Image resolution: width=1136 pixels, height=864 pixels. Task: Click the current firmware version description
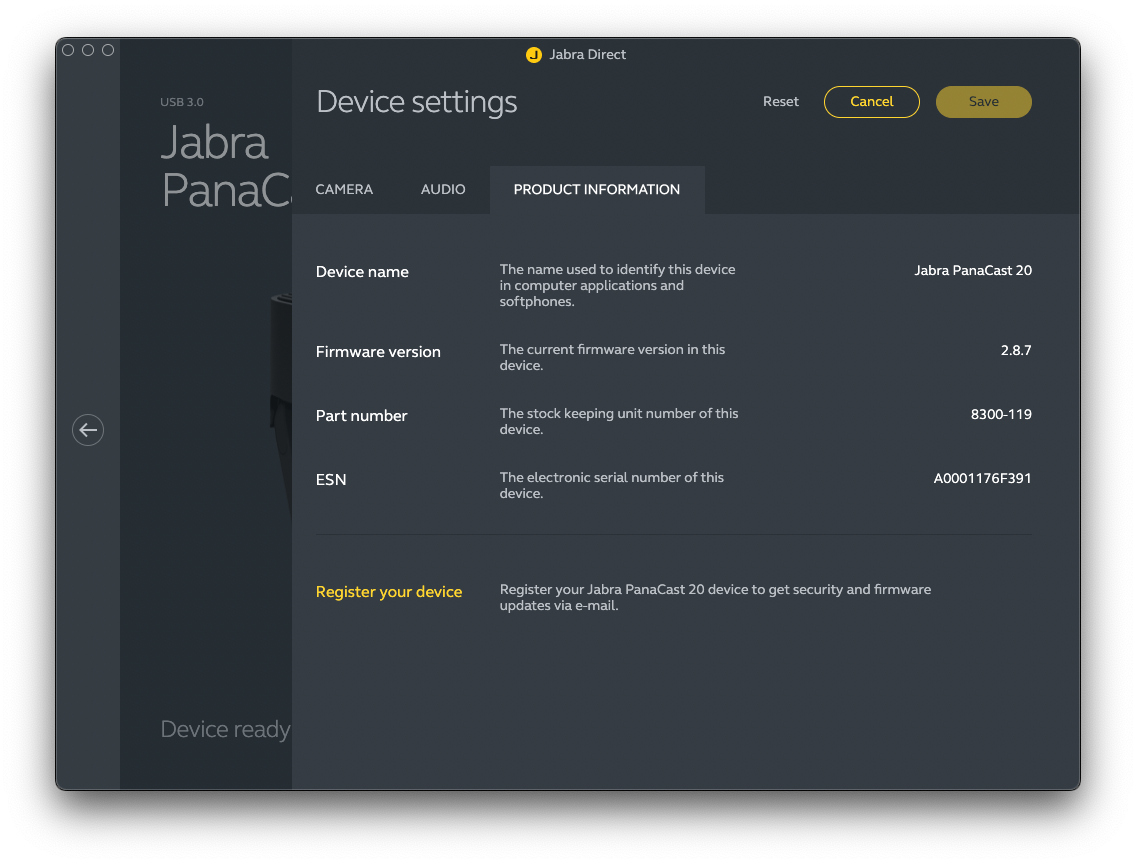tap(612, 357)
